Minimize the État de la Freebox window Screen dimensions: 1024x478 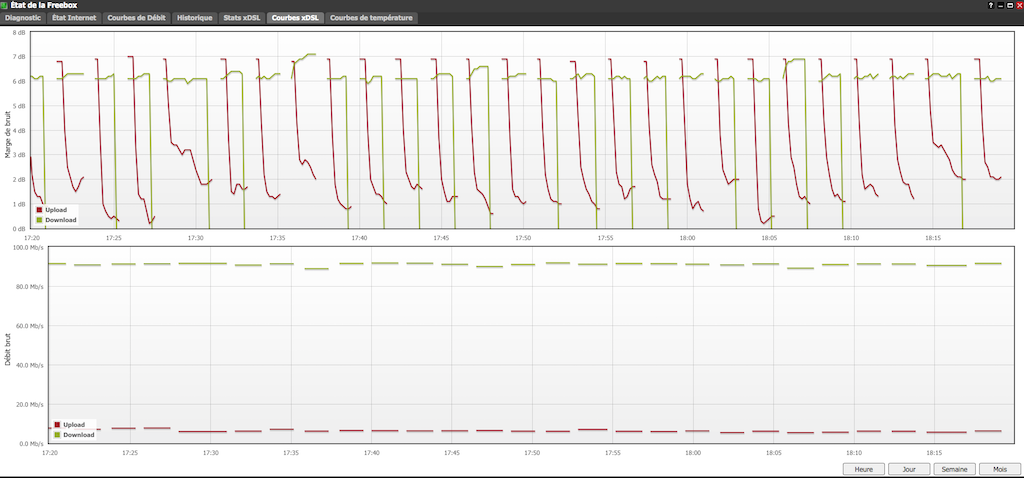[1000, 5]
